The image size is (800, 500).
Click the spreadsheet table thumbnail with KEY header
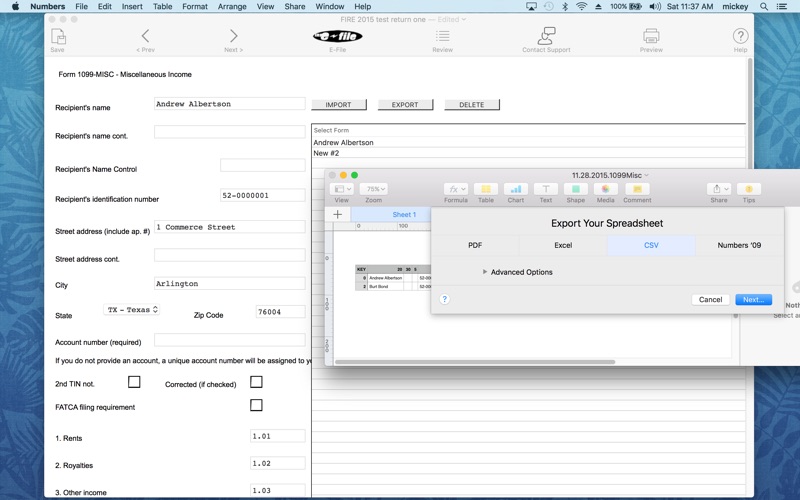[393, 278]
